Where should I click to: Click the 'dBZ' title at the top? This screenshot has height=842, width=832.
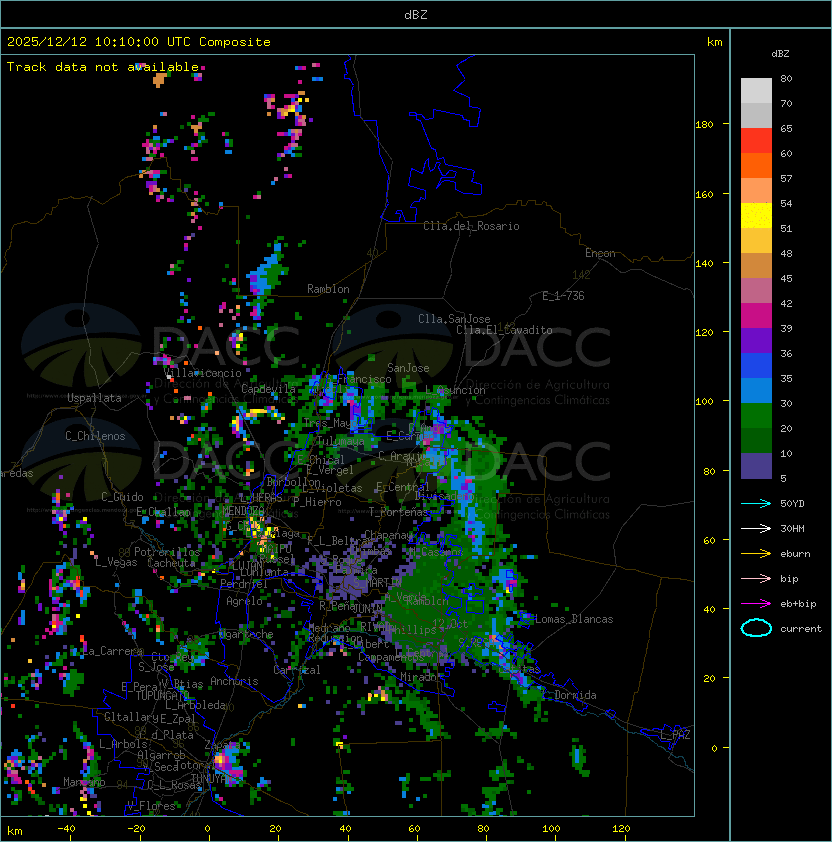pos(416,14)
